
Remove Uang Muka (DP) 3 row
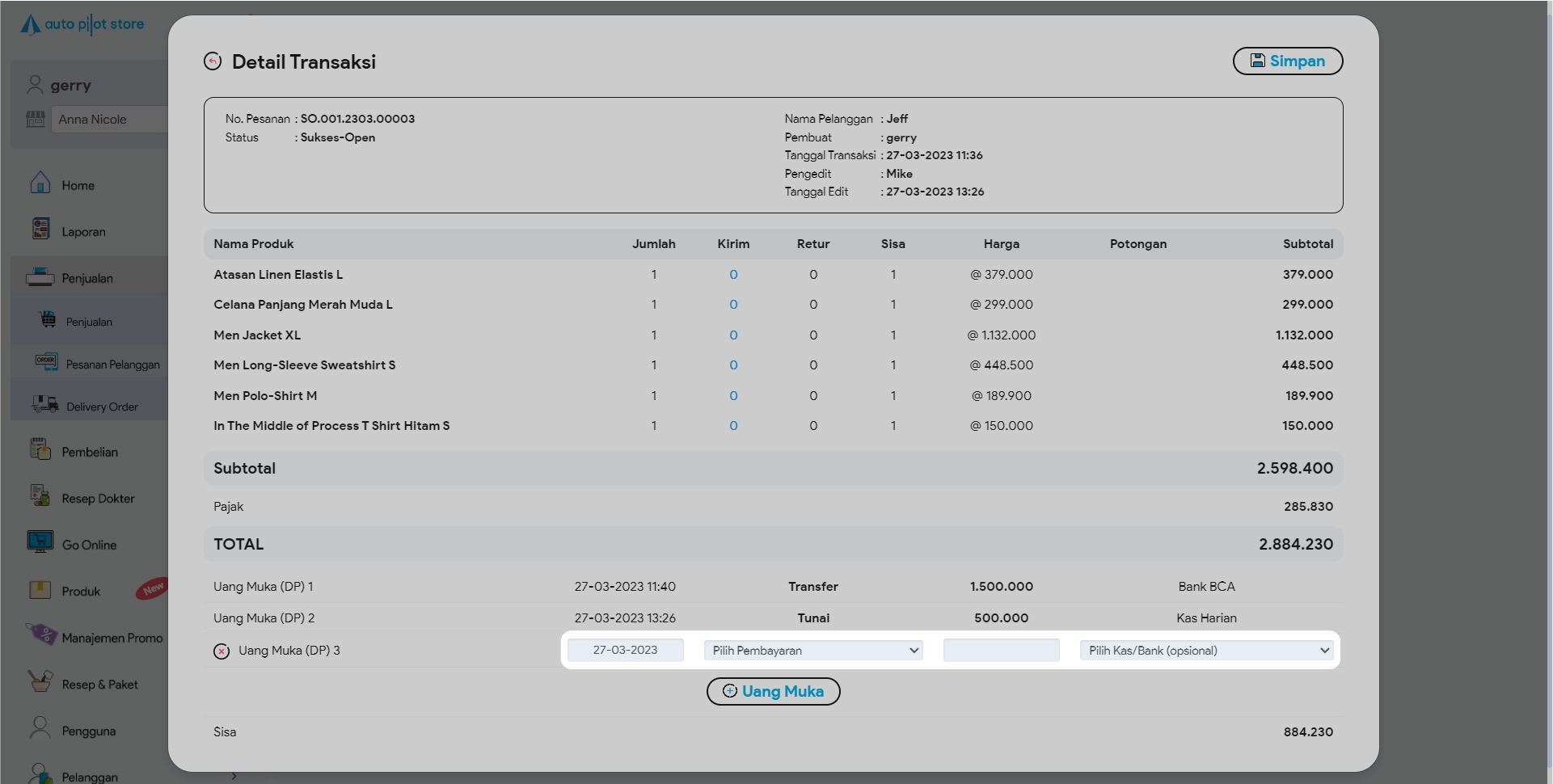tap(222, 651)
